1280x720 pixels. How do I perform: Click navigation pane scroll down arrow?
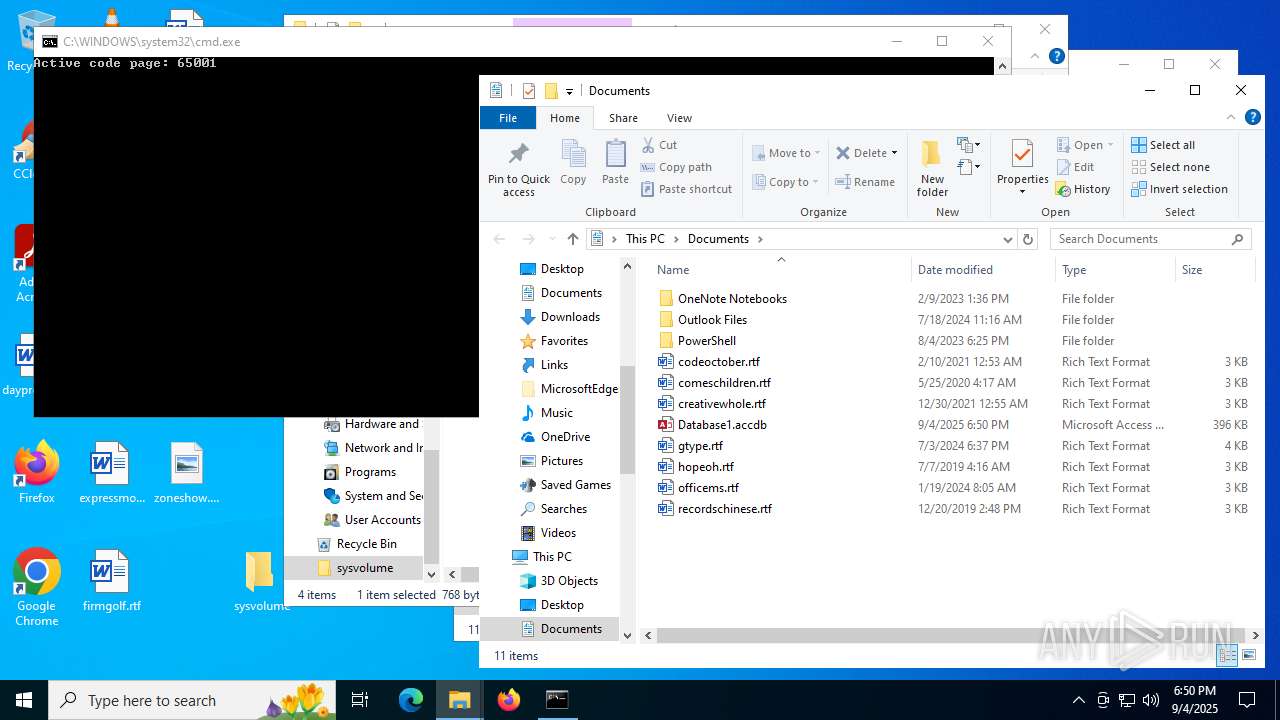point(628,635)
